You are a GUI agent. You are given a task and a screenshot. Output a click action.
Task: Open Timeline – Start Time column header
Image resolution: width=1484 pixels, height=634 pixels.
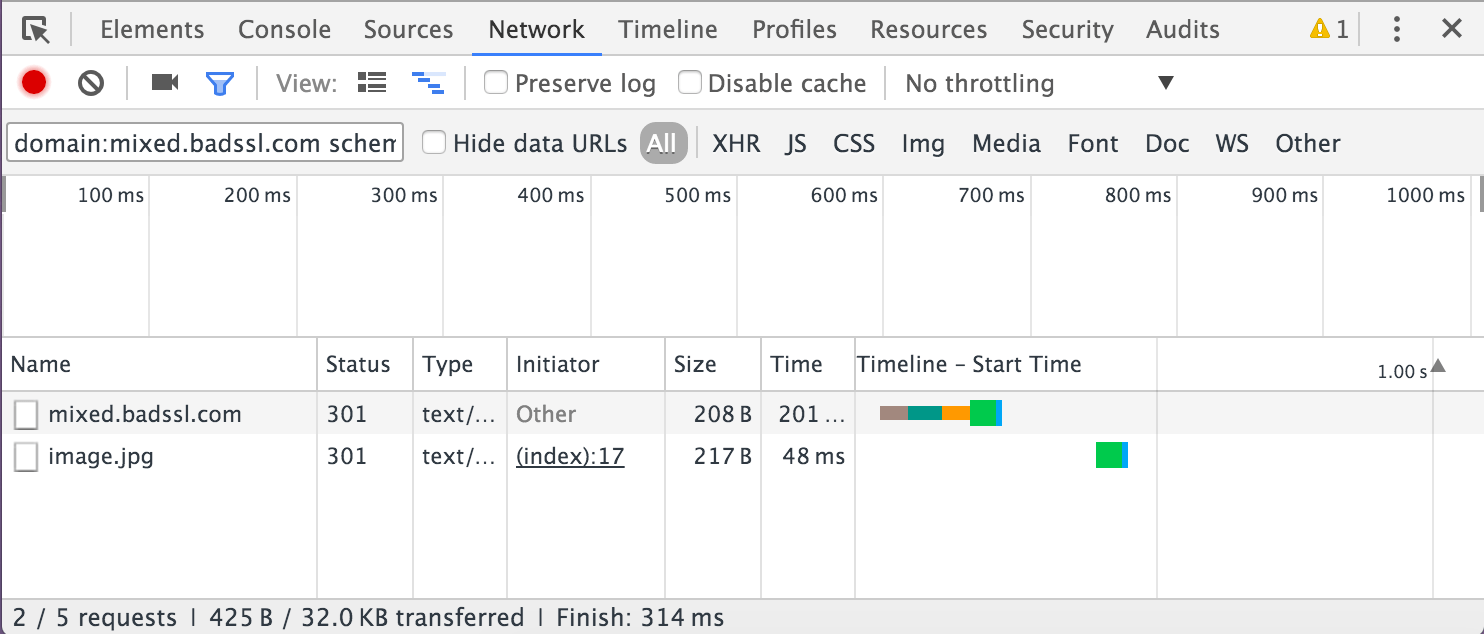click(969, 365)
